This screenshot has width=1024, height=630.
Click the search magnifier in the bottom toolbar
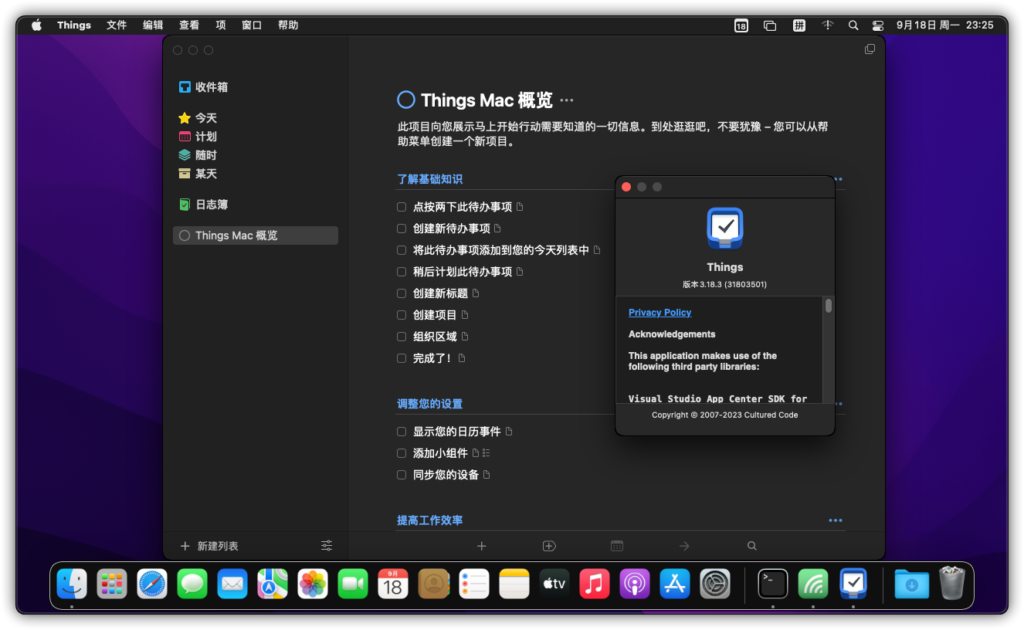751,546
